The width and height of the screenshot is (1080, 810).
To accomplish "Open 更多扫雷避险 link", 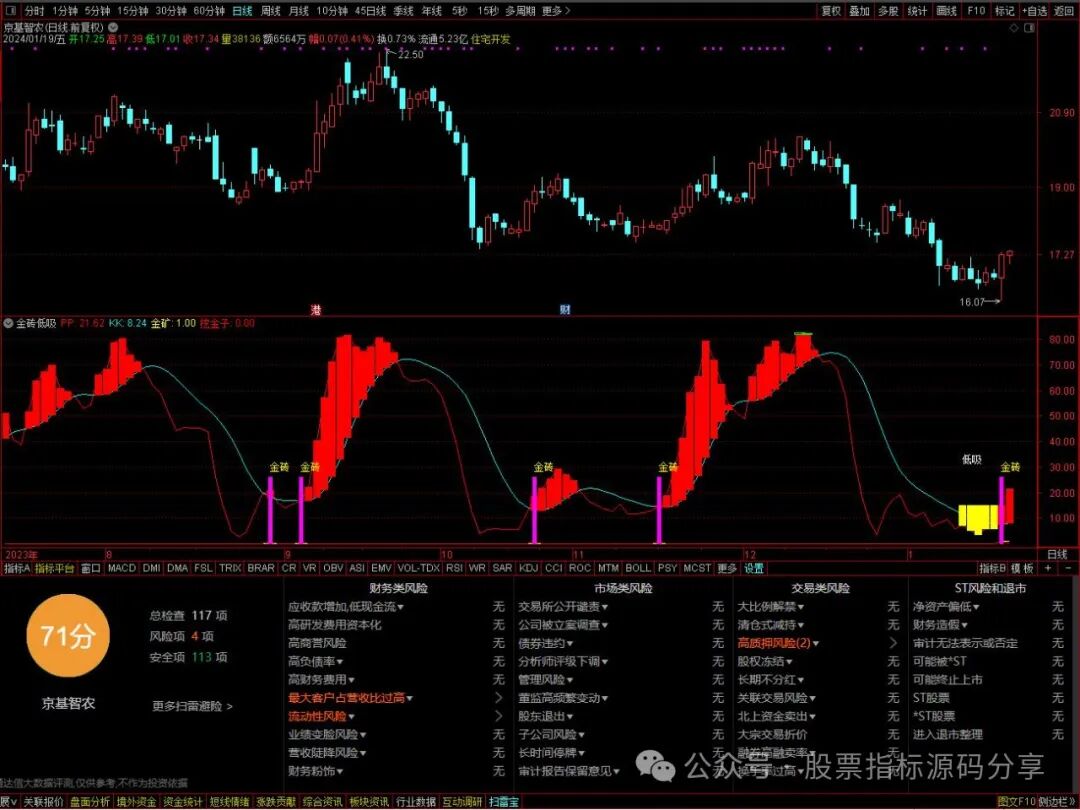I will (192, 706).
